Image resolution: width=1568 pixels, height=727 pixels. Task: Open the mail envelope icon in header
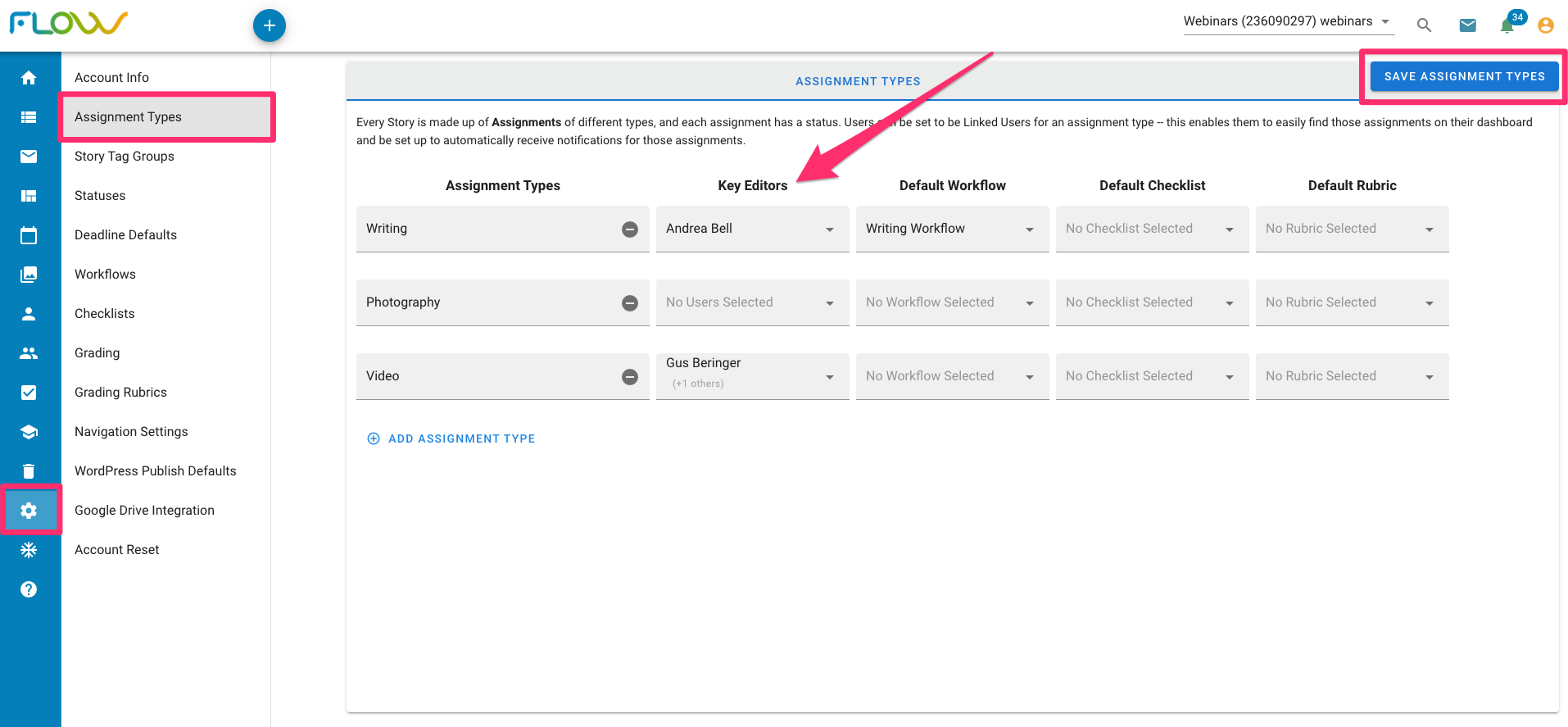click(x=1468, y=25)
